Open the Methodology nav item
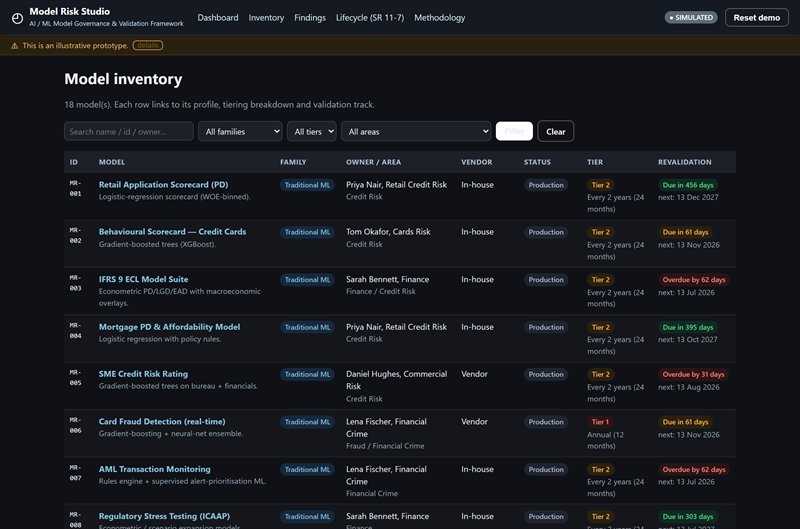 point(440,18)
